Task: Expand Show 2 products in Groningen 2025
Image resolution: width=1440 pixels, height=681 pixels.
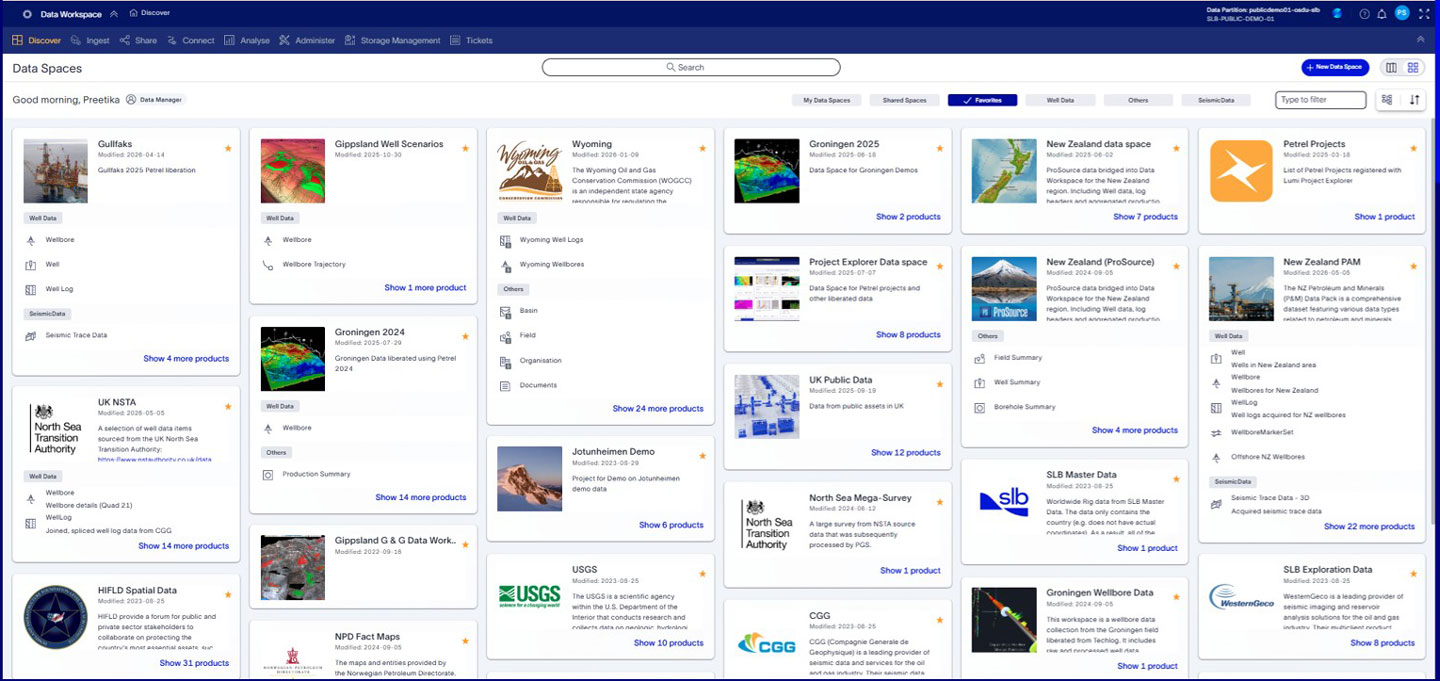Action: (908, 217)
